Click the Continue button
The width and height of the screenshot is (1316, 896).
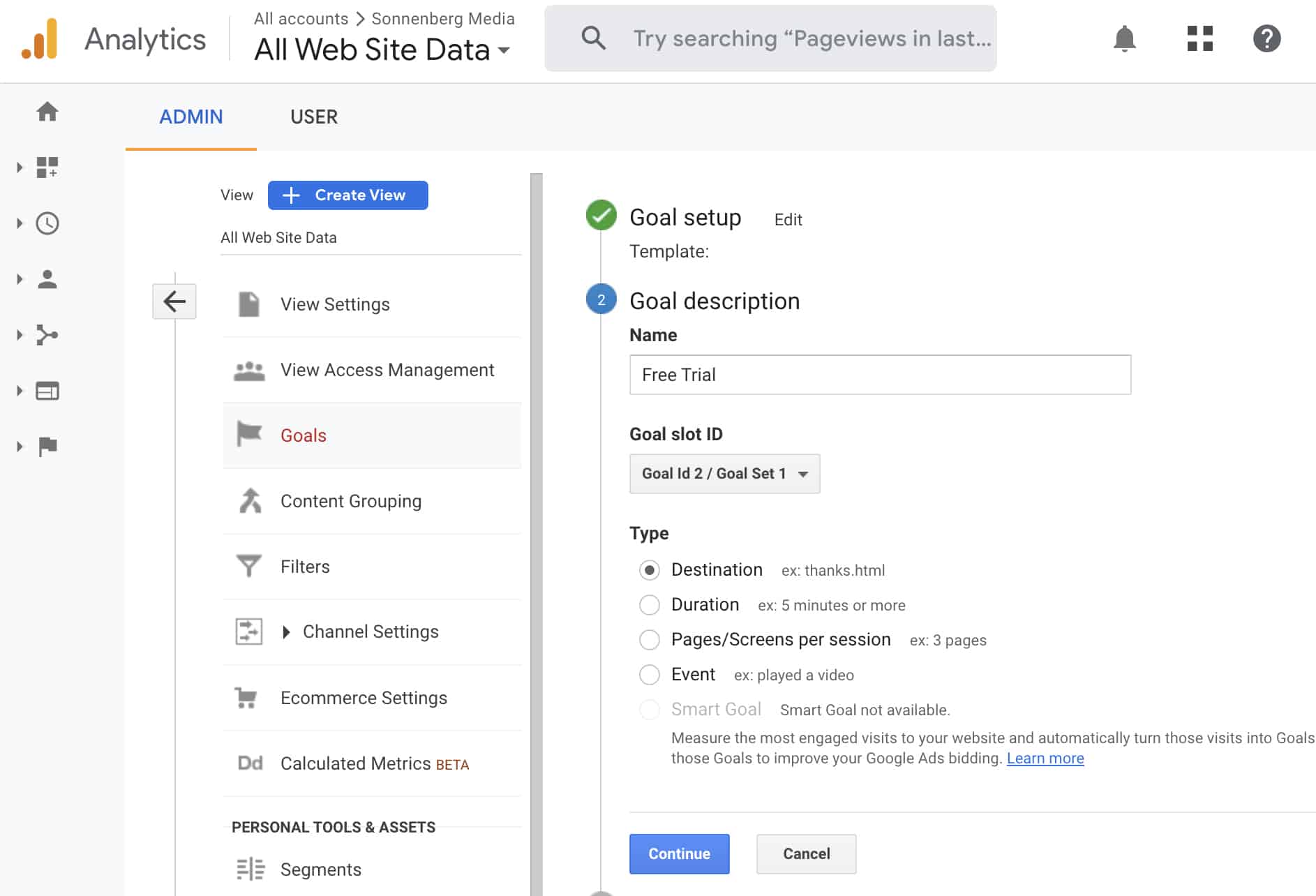[x=678, y=853]
